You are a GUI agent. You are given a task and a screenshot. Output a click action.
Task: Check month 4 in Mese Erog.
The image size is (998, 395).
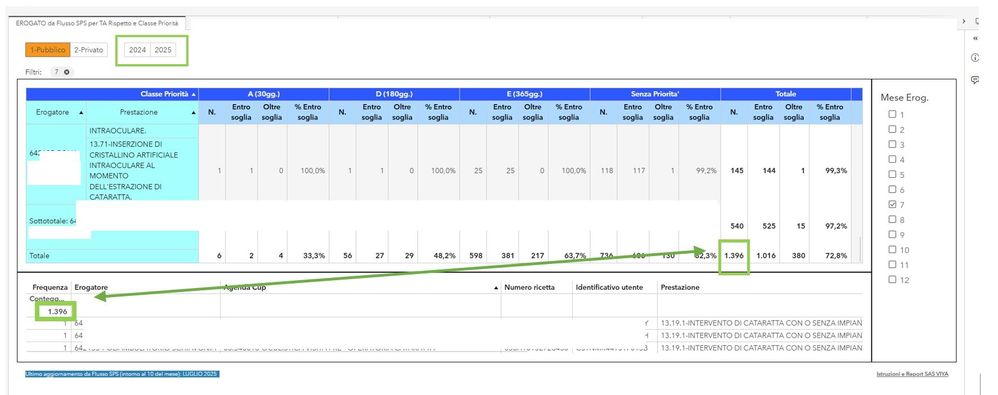892,160
